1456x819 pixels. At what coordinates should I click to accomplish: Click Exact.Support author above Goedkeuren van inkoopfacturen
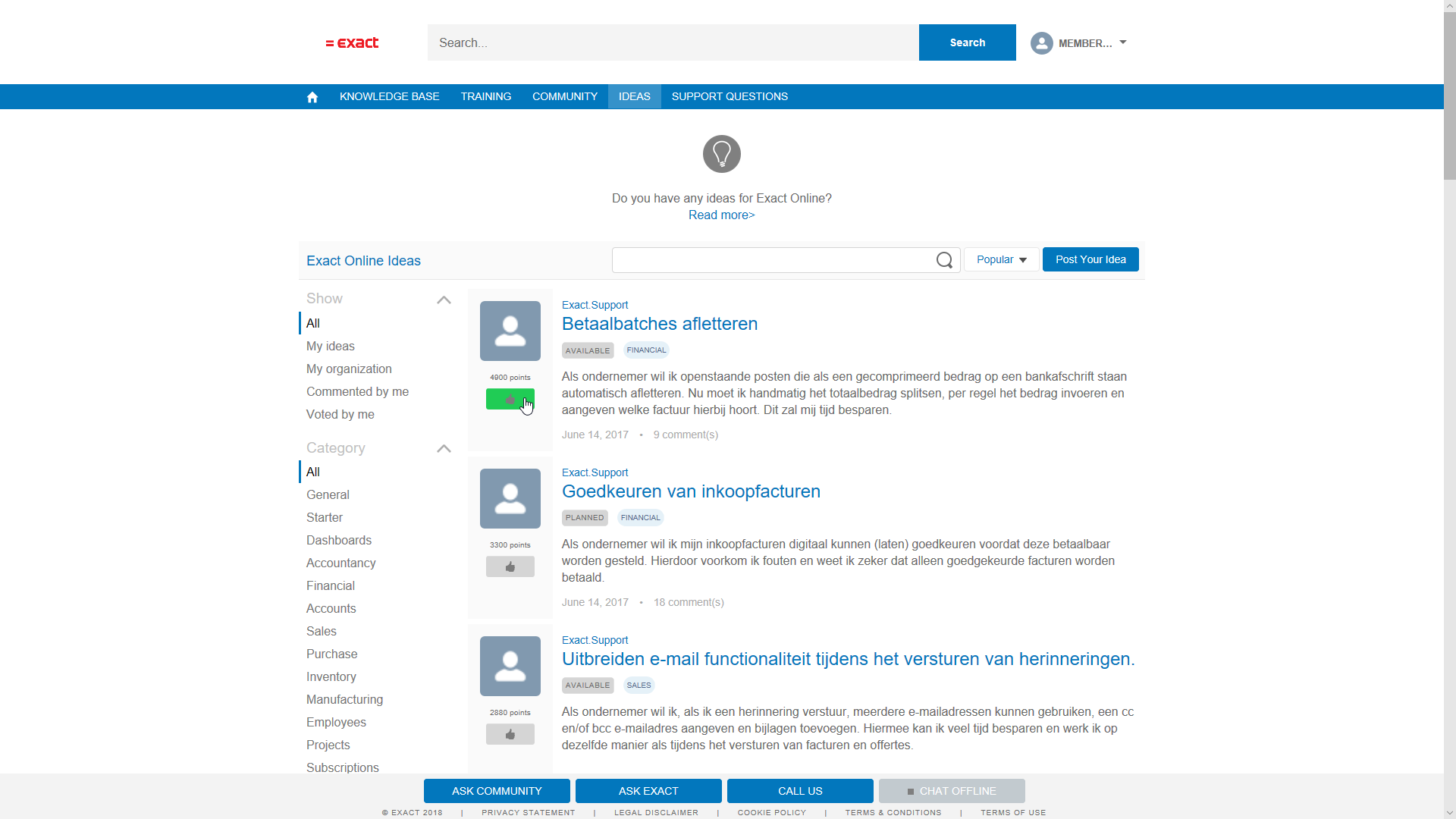[x=595, y=472]
